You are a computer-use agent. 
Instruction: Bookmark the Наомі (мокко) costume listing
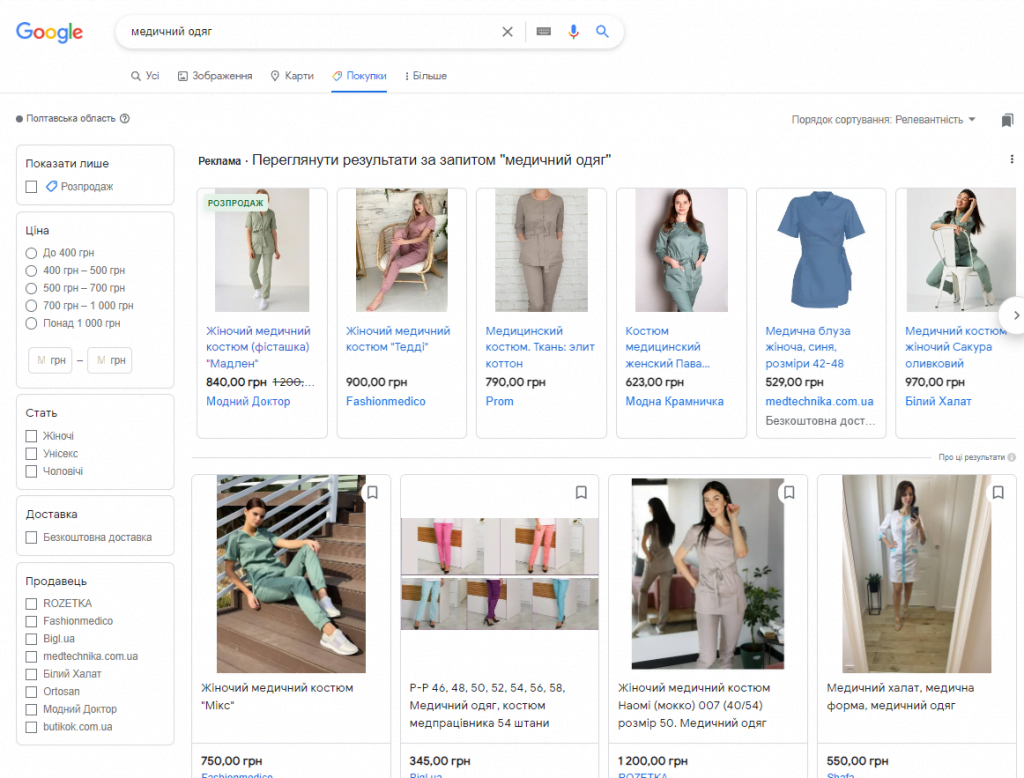789,493
